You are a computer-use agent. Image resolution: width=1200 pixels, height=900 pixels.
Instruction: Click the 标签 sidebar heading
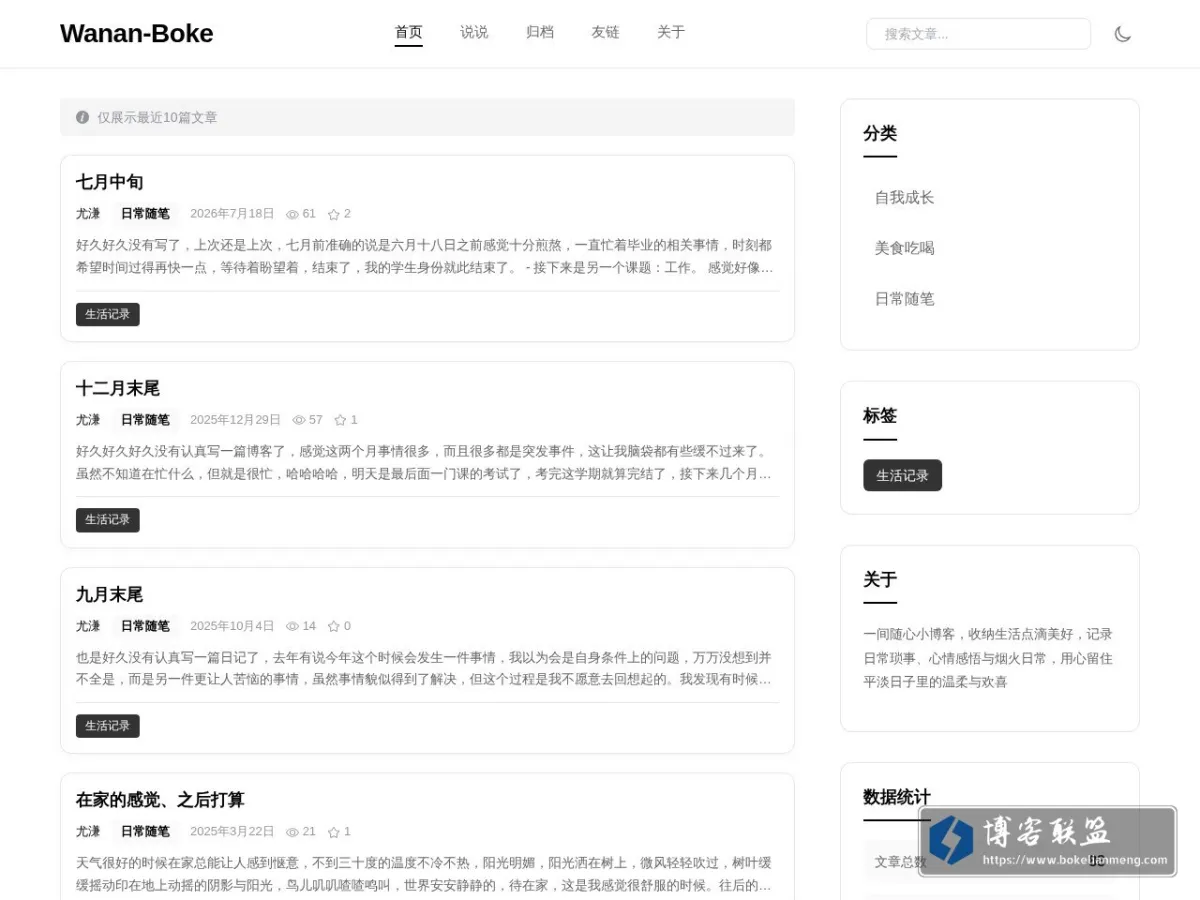pos(880,415)
